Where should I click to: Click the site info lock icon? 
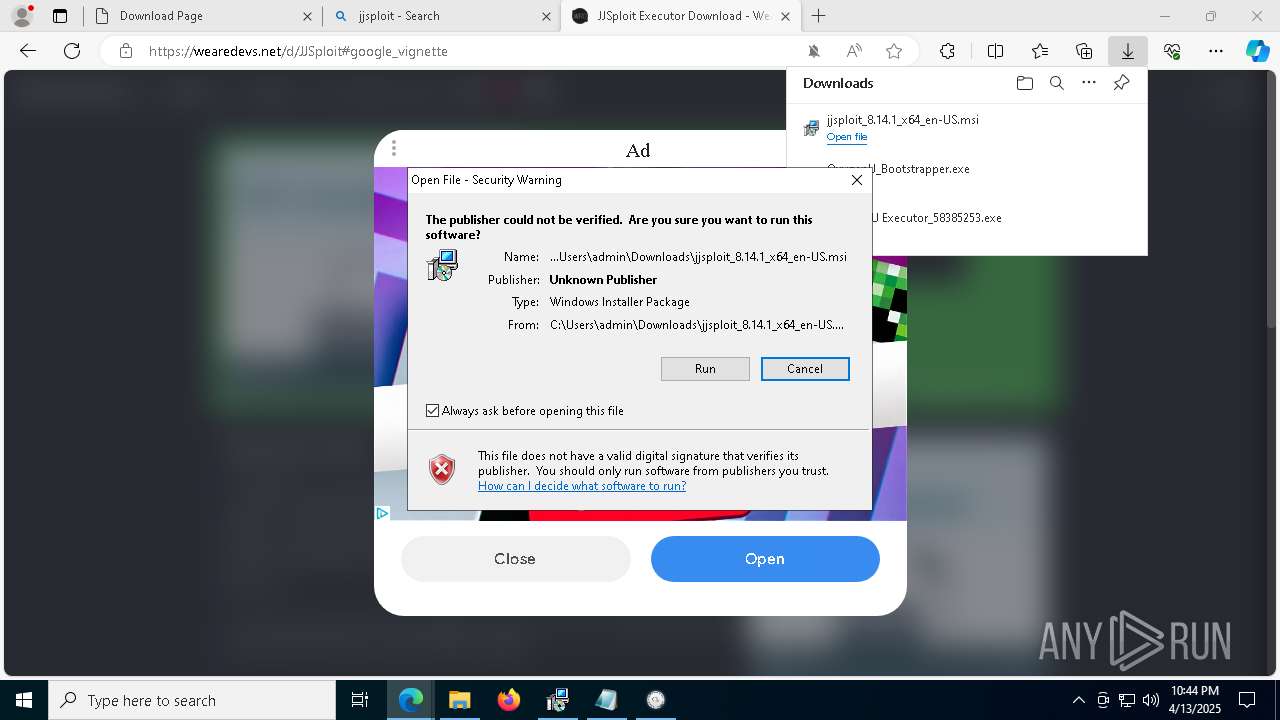tap(126, 51)
